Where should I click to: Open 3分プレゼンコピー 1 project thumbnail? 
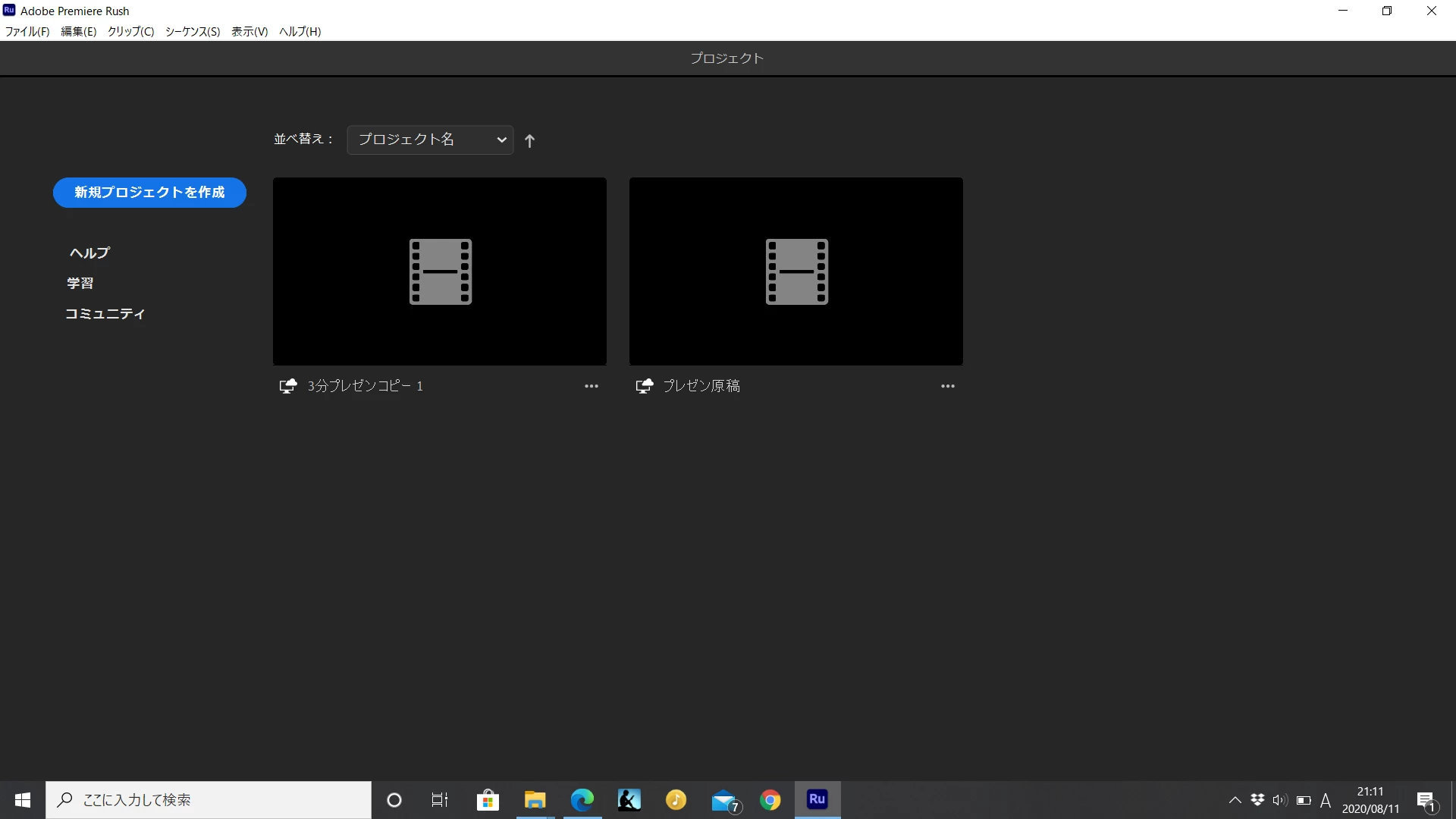coord(440,271)
